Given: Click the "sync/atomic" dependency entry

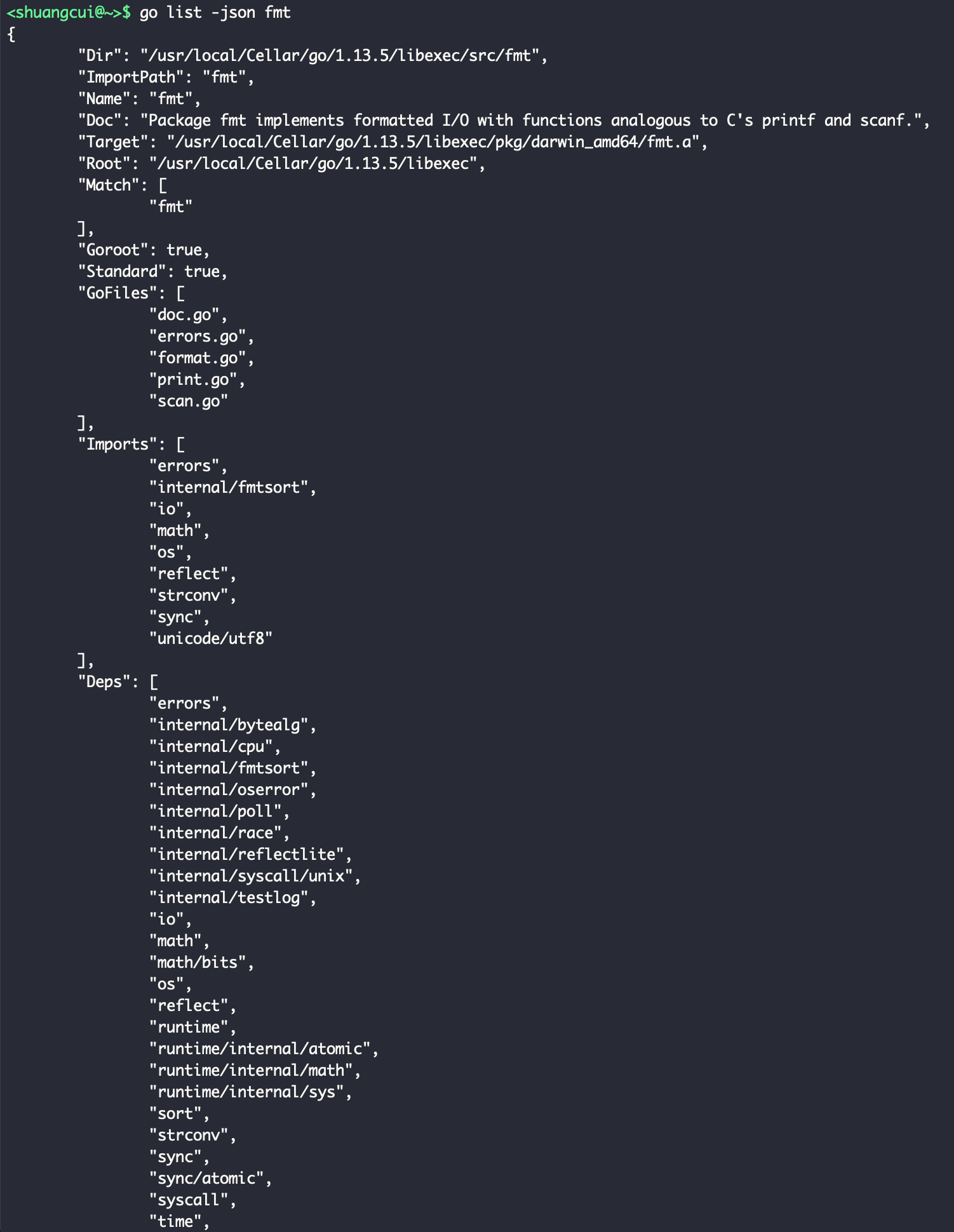Looking at the screenshot, I should [x=206, y=1179].
